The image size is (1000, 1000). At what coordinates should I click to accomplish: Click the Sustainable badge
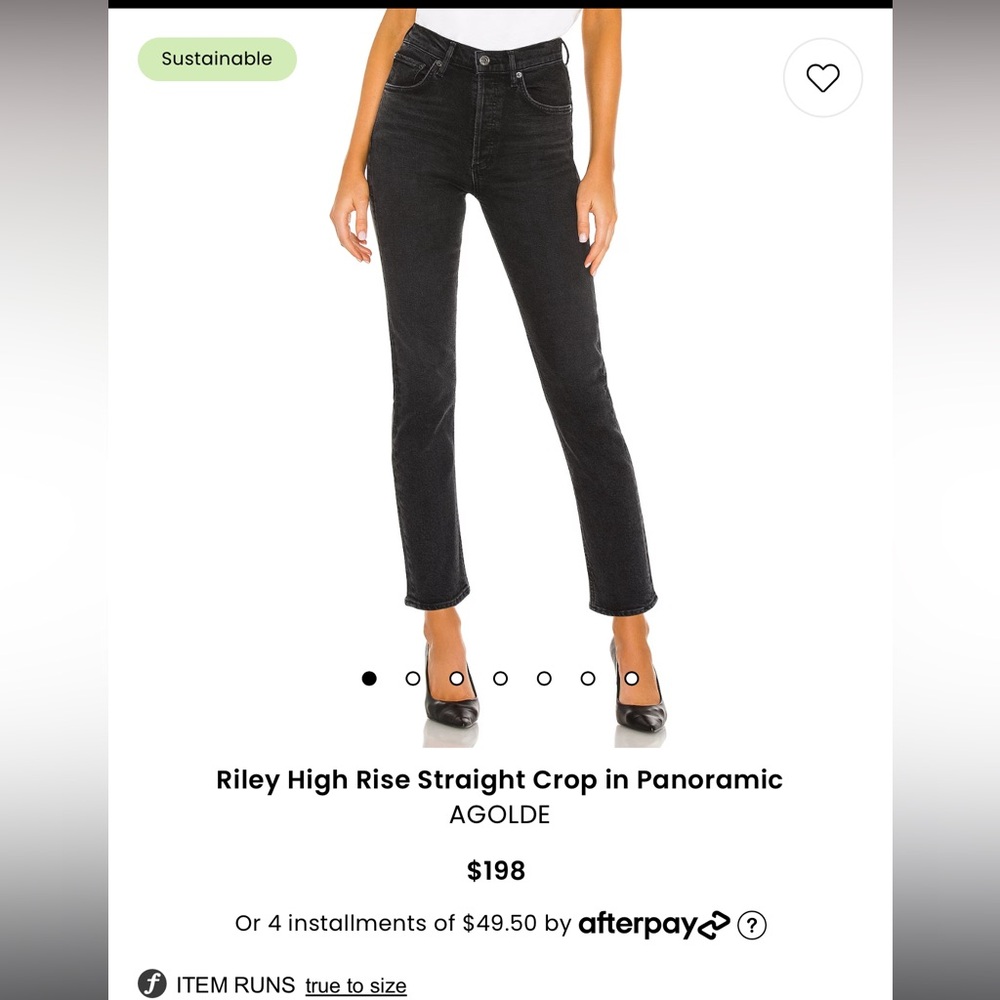tap(216, 58)
